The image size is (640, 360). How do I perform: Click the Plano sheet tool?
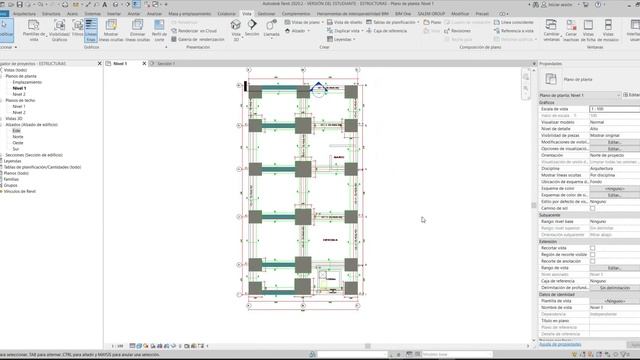coord(432,22)
